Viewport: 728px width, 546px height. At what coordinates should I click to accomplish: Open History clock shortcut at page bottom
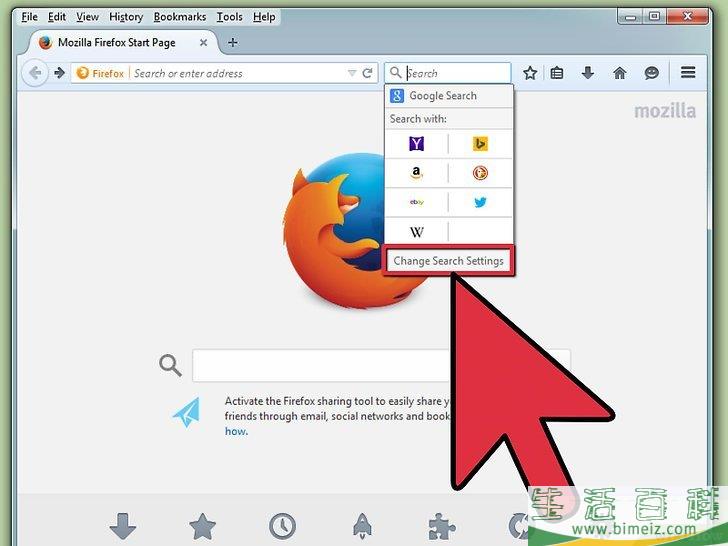click(x=282, y=526)
